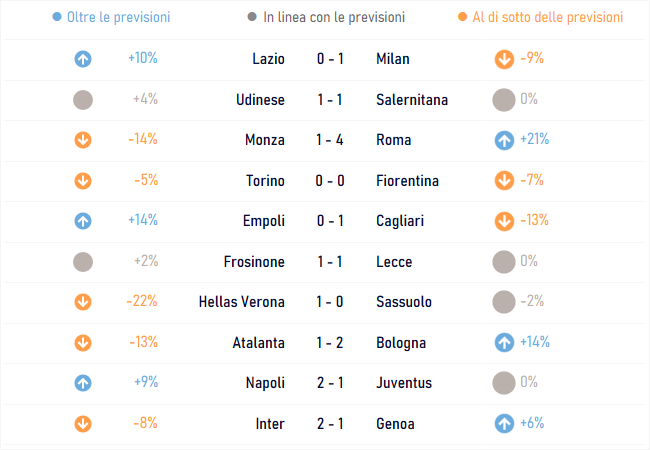
Task: Click the -22% value for Hellas Verona
Action: point(142,301)
